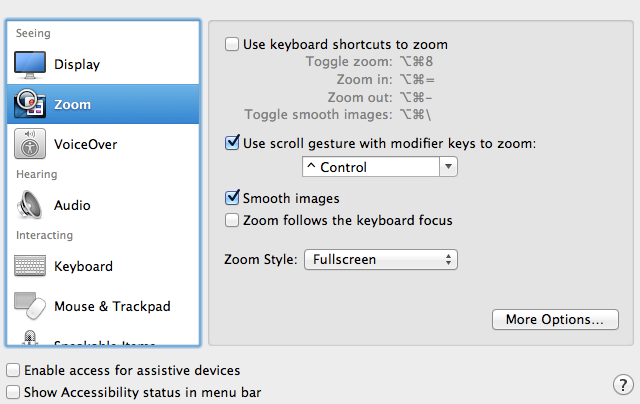
Task: Select the Display monitor icon
Action: (30, 64)
